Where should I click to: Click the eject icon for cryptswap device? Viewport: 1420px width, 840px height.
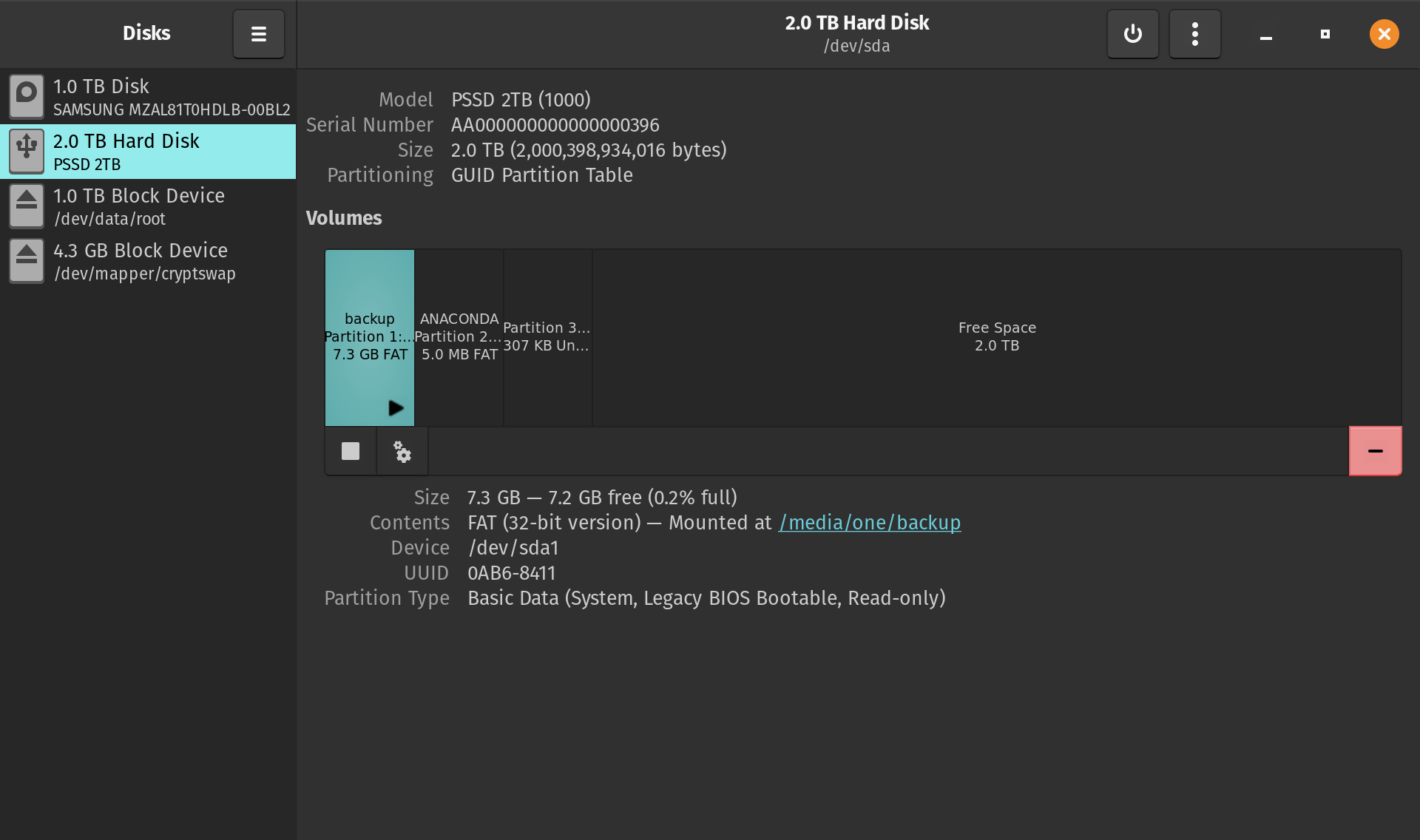coord(27,261)
